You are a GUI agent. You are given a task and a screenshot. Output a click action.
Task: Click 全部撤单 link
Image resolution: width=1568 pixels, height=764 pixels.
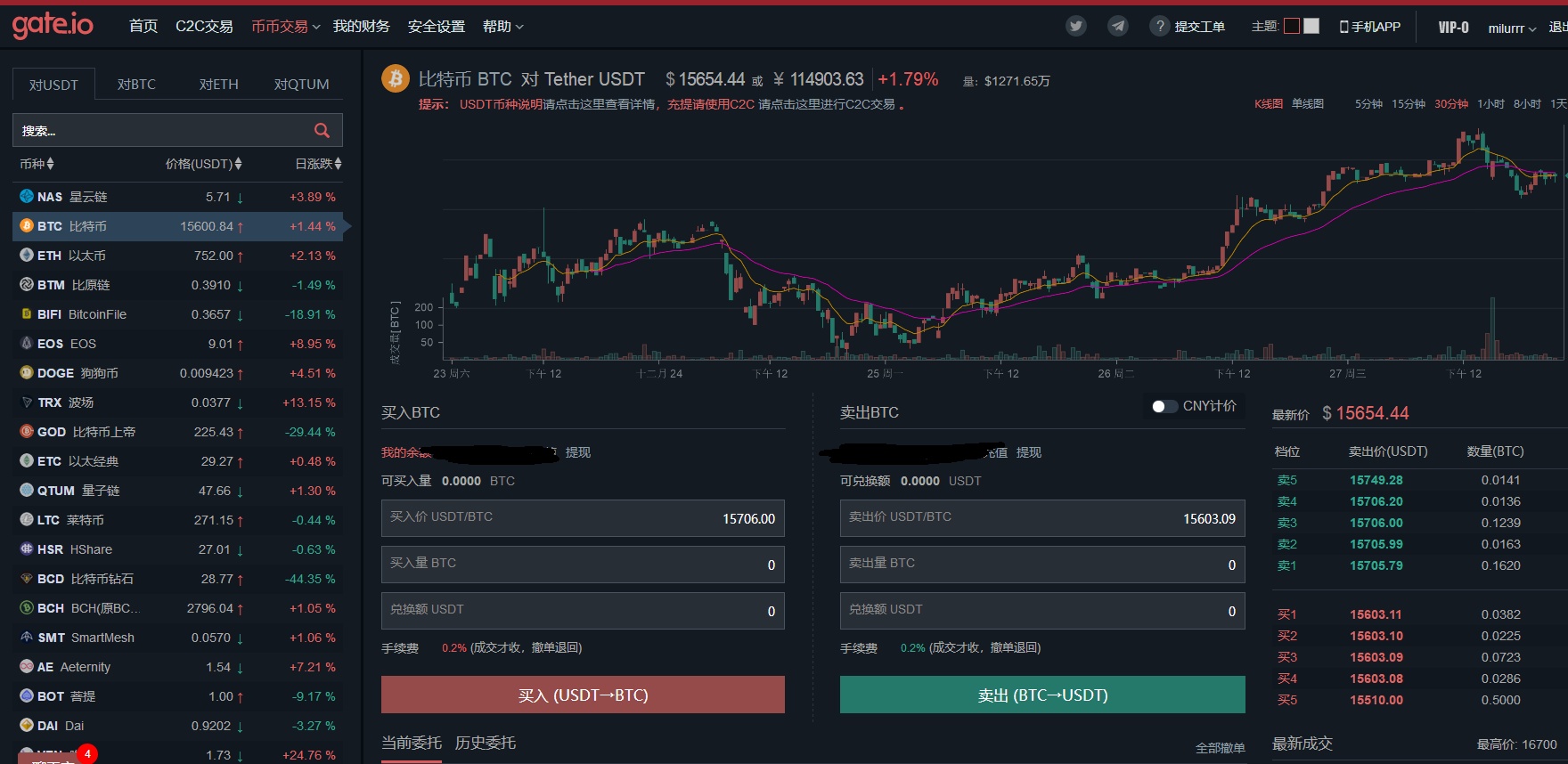point(1221,748)
